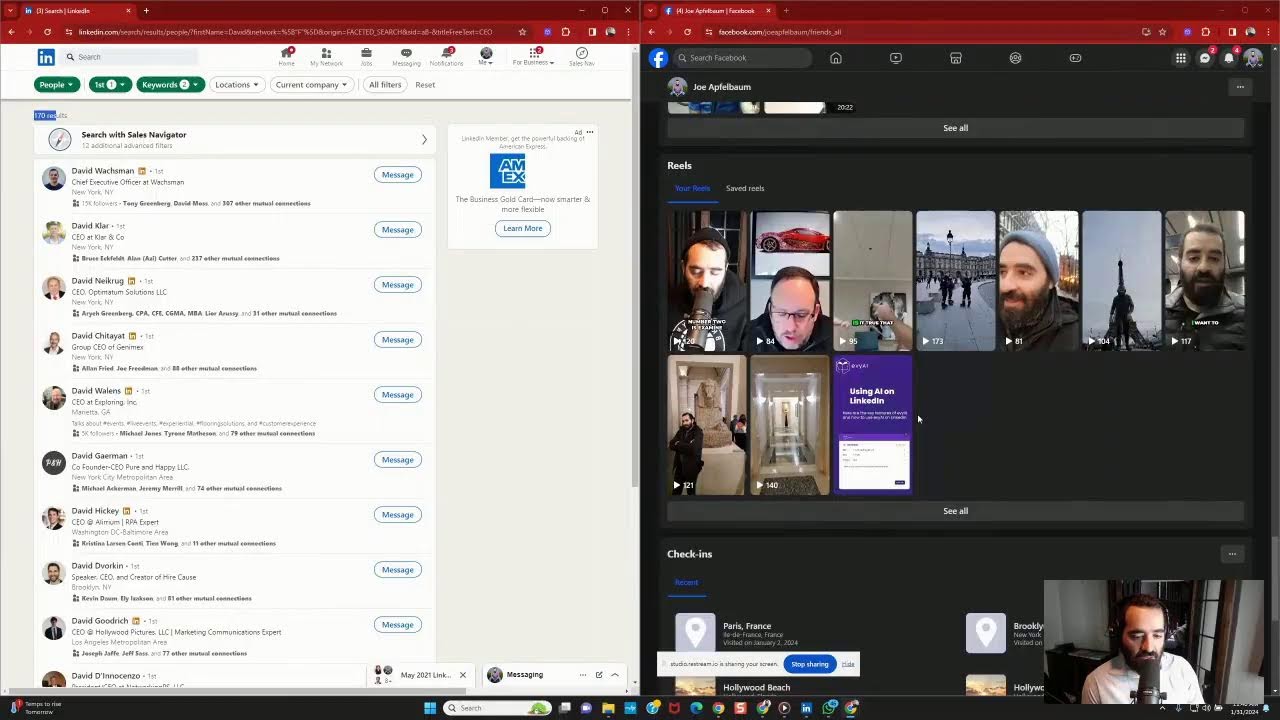Play the reel with 140 views
This screenshot has width=1280, height=720.
point(789,425)
